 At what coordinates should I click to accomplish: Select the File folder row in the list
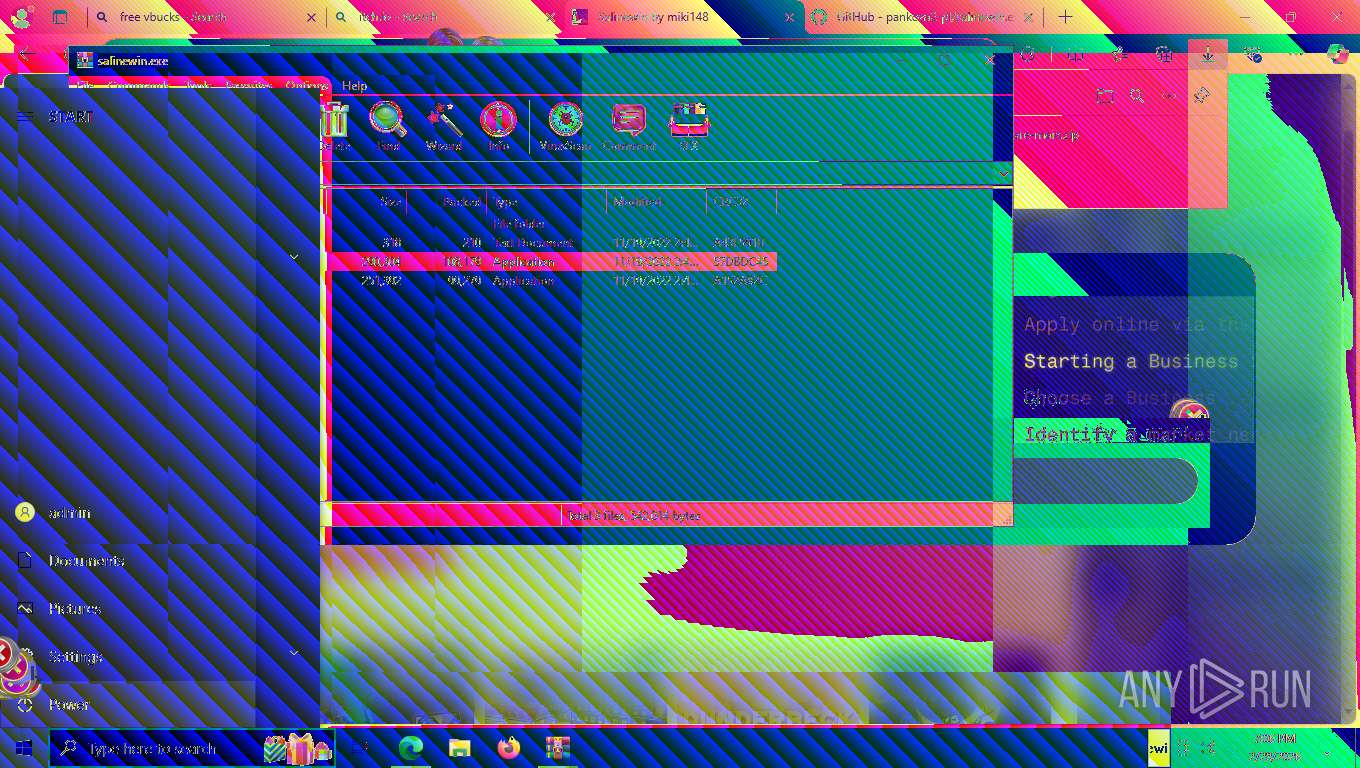552,223
